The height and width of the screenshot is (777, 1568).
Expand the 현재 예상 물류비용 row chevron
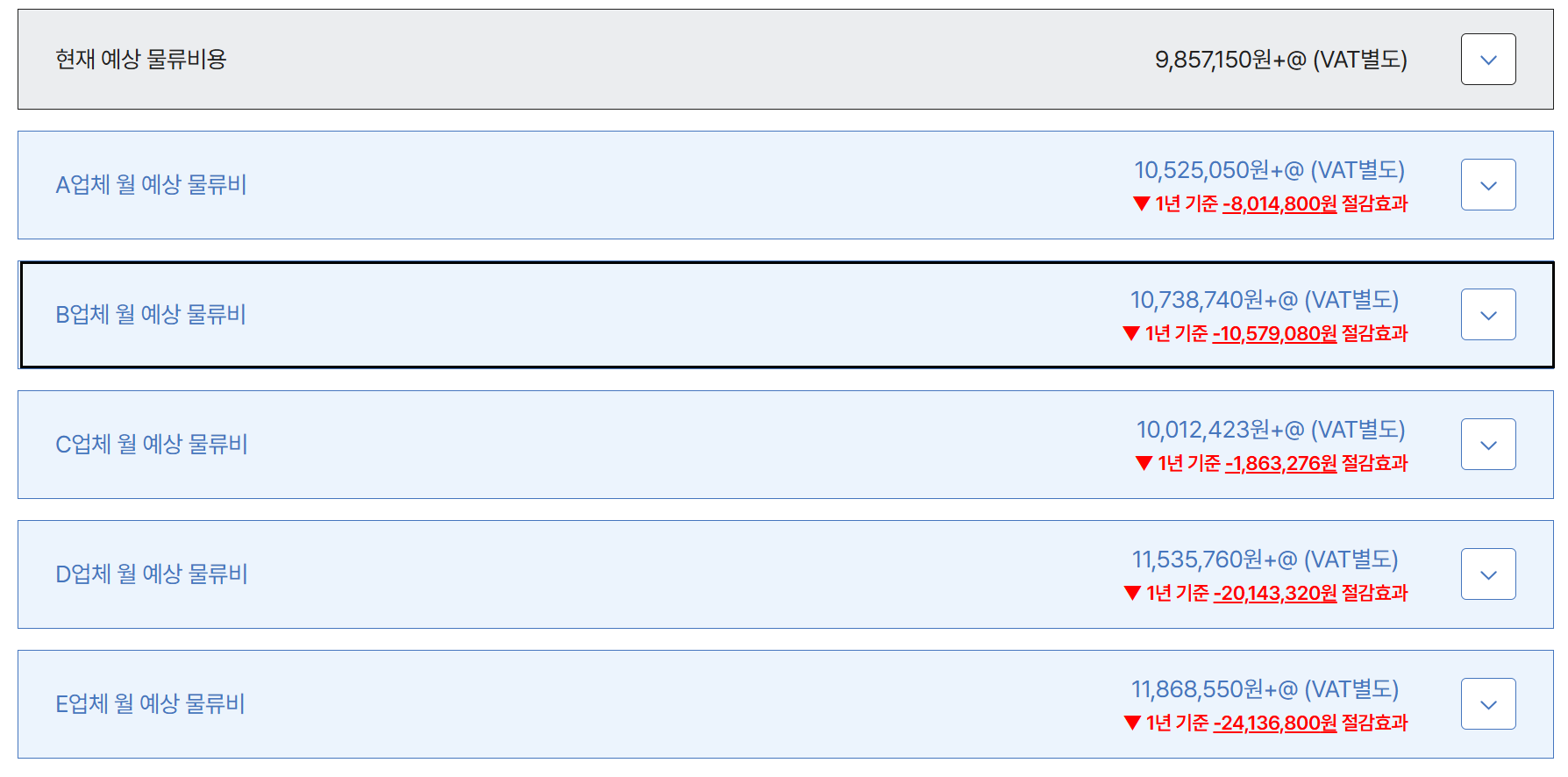1487,60
